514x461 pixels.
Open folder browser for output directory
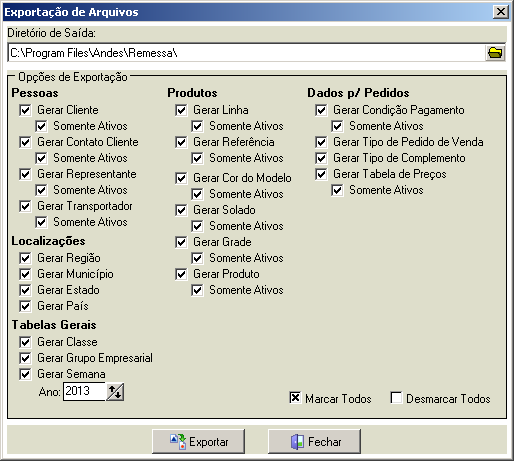tap(495, 53)
